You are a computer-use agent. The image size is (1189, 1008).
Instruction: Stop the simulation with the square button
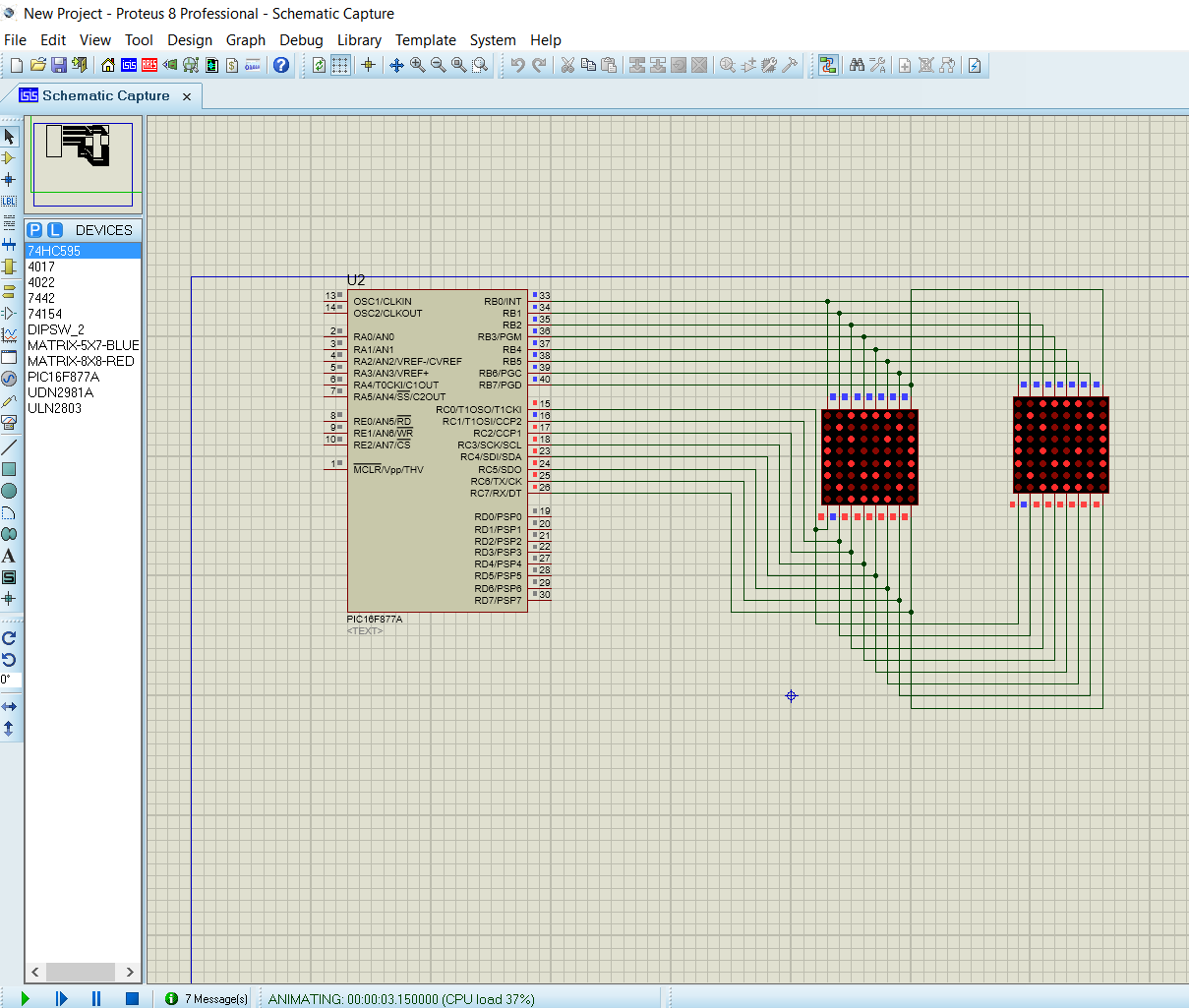132,998
